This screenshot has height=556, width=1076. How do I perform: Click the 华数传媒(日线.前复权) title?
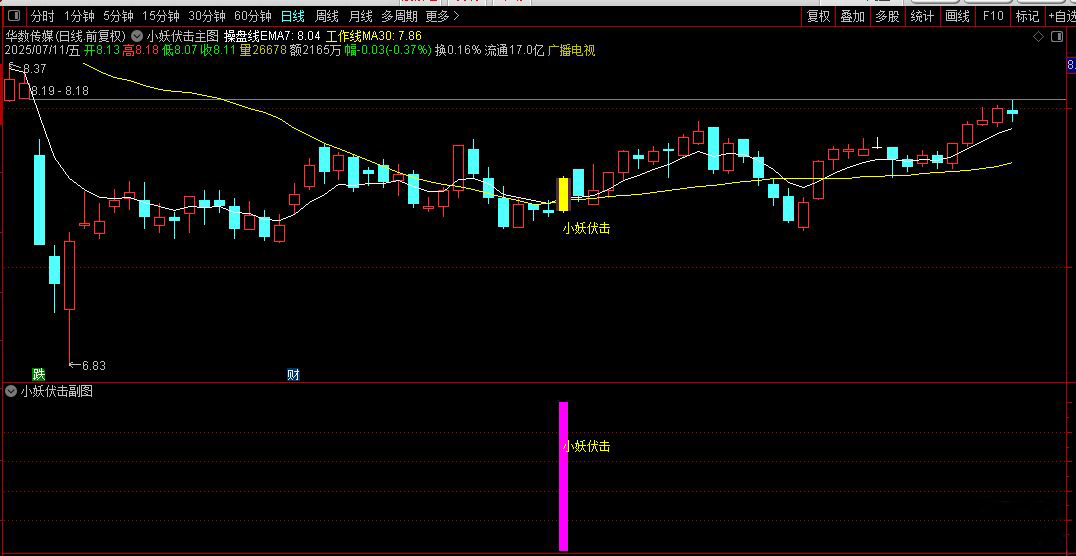point(65,36)
